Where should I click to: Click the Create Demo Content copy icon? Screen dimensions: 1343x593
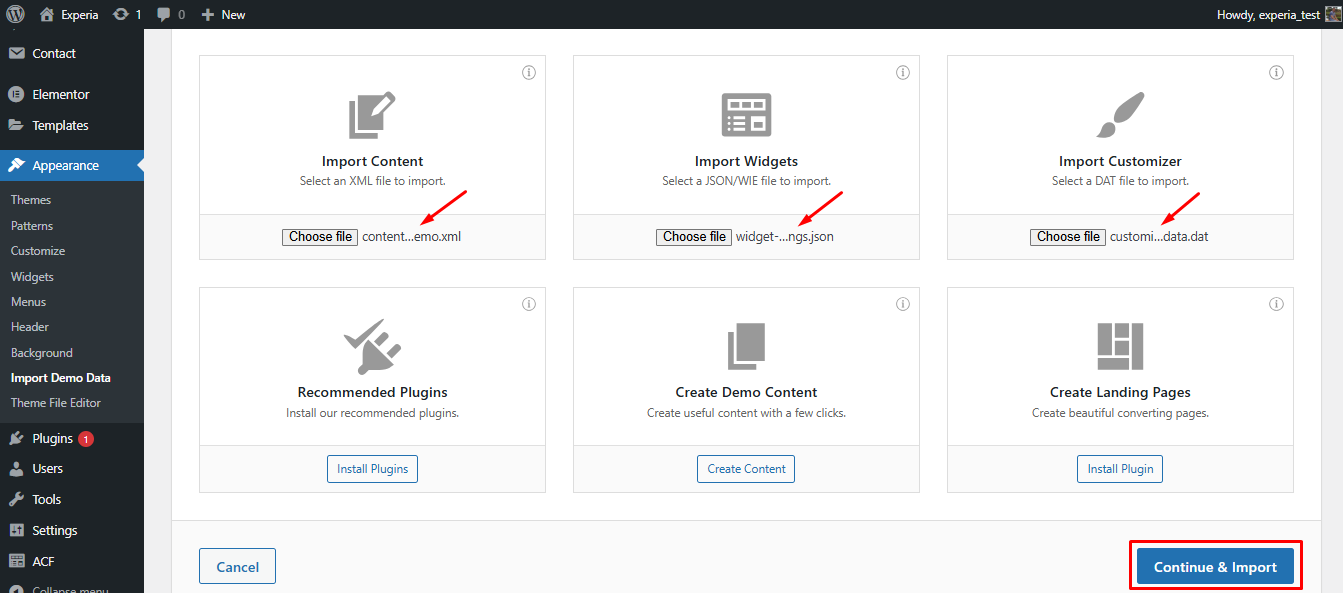pyautogui.click(x=747, y=346)
